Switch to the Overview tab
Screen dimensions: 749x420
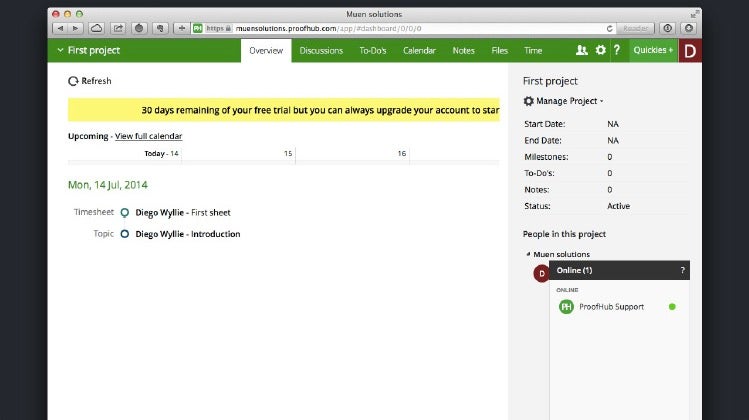[x=266, y=51]
